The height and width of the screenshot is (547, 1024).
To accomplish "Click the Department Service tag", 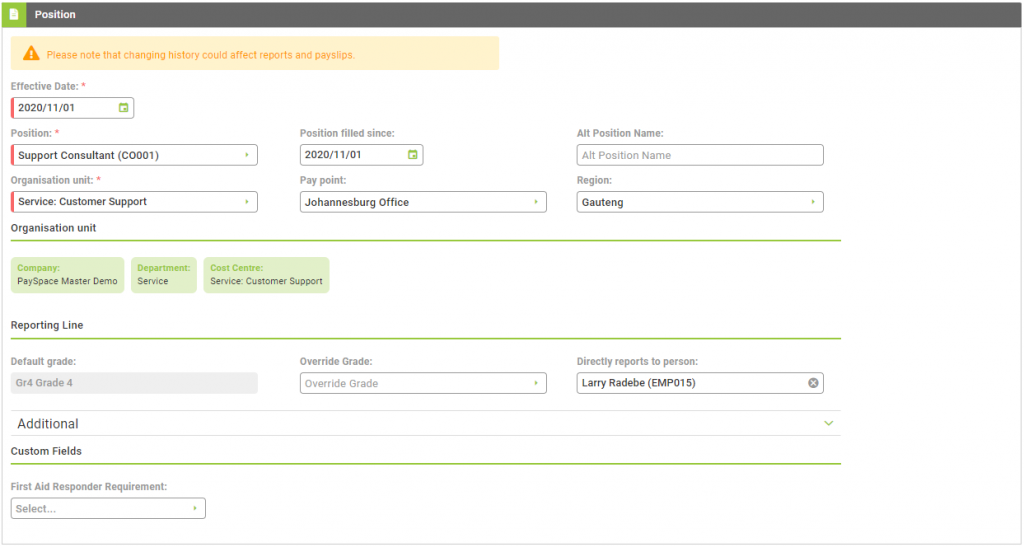I will pyautogui.click(x=164, y=275).
